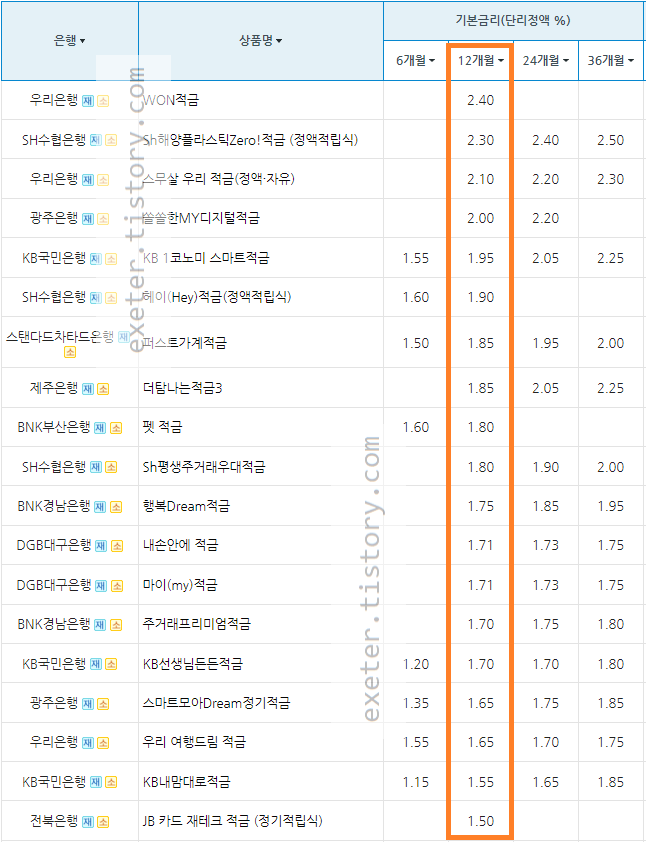Click 재 badge in 주거래프리미엄적금 row
646x842 pixels.
[100, 625]
